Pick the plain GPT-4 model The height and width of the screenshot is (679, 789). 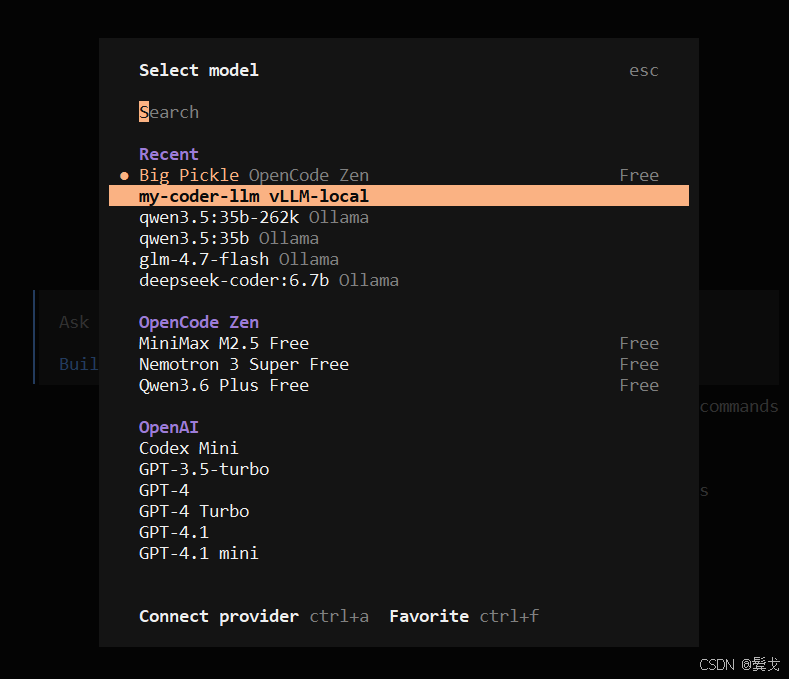point(399,491)
